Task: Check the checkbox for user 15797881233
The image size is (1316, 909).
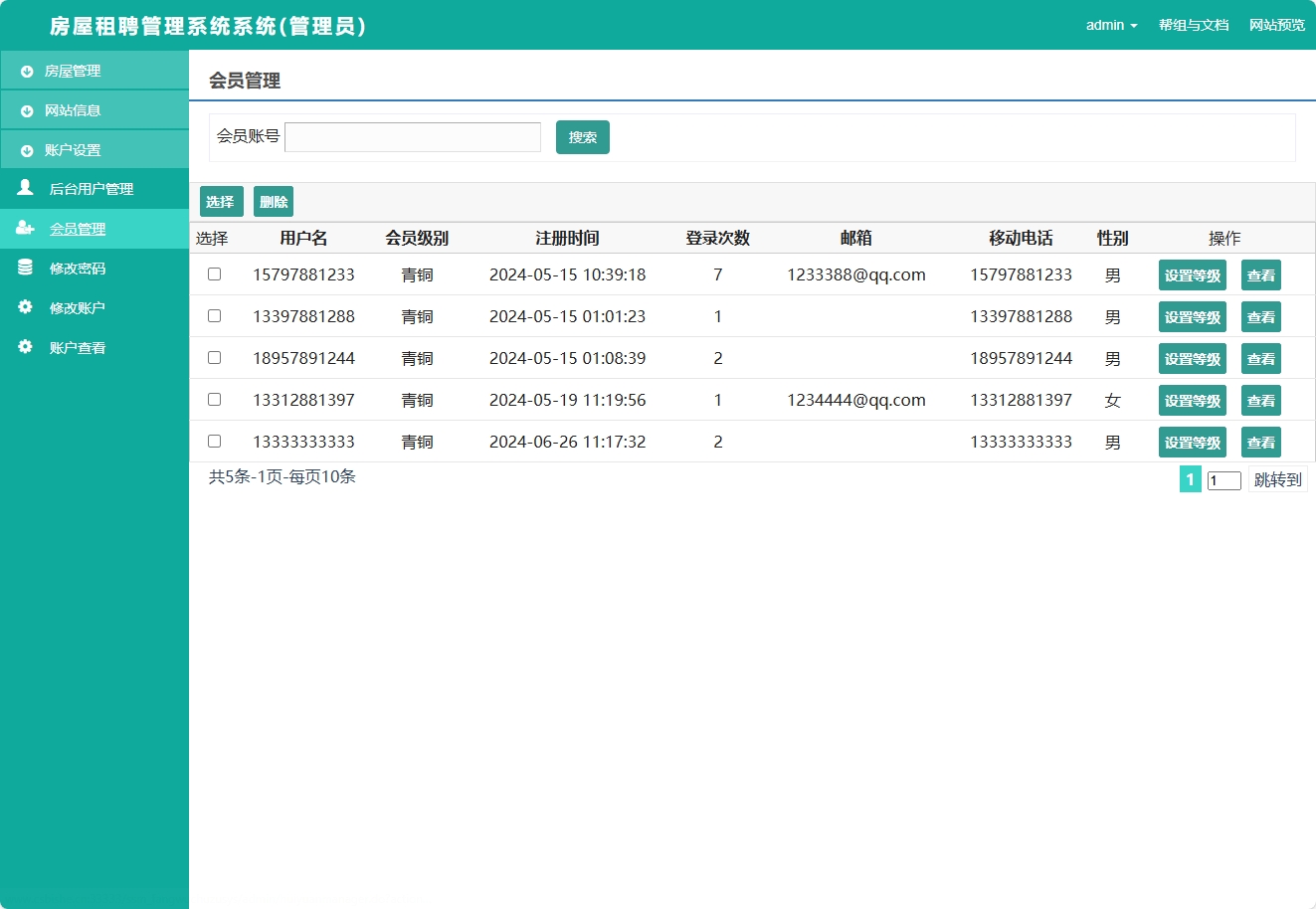Action: [x=214, y=273]
